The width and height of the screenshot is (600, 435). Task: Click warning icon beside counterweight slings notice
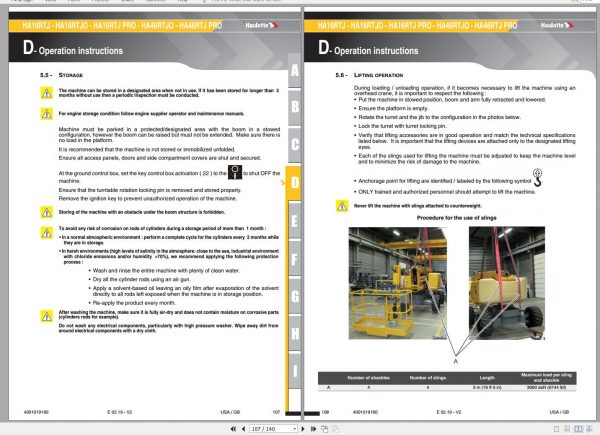tap(342, 206)
